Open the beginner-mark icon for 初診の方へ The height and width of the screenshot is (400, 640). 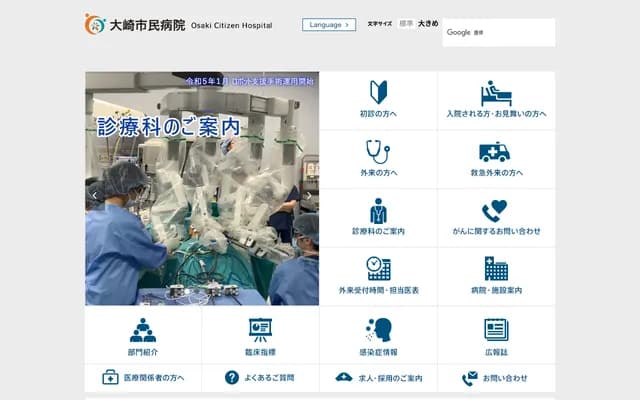click(378, 92)
